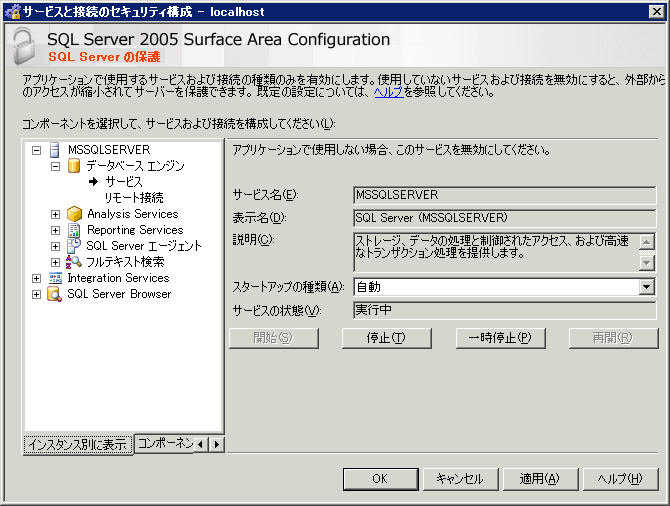670x506 pixels.
Task: Click the 一時停止(P) button
Action: [500, 338]
